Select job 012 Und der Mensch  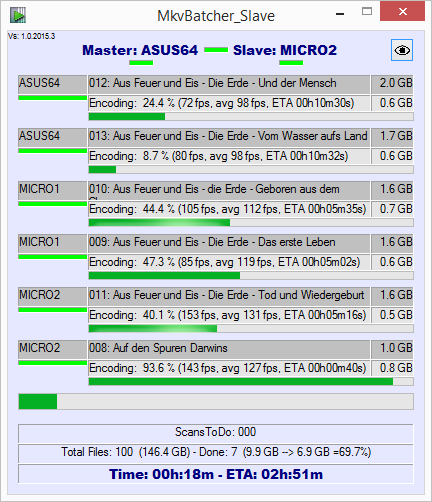coord(229,84)
